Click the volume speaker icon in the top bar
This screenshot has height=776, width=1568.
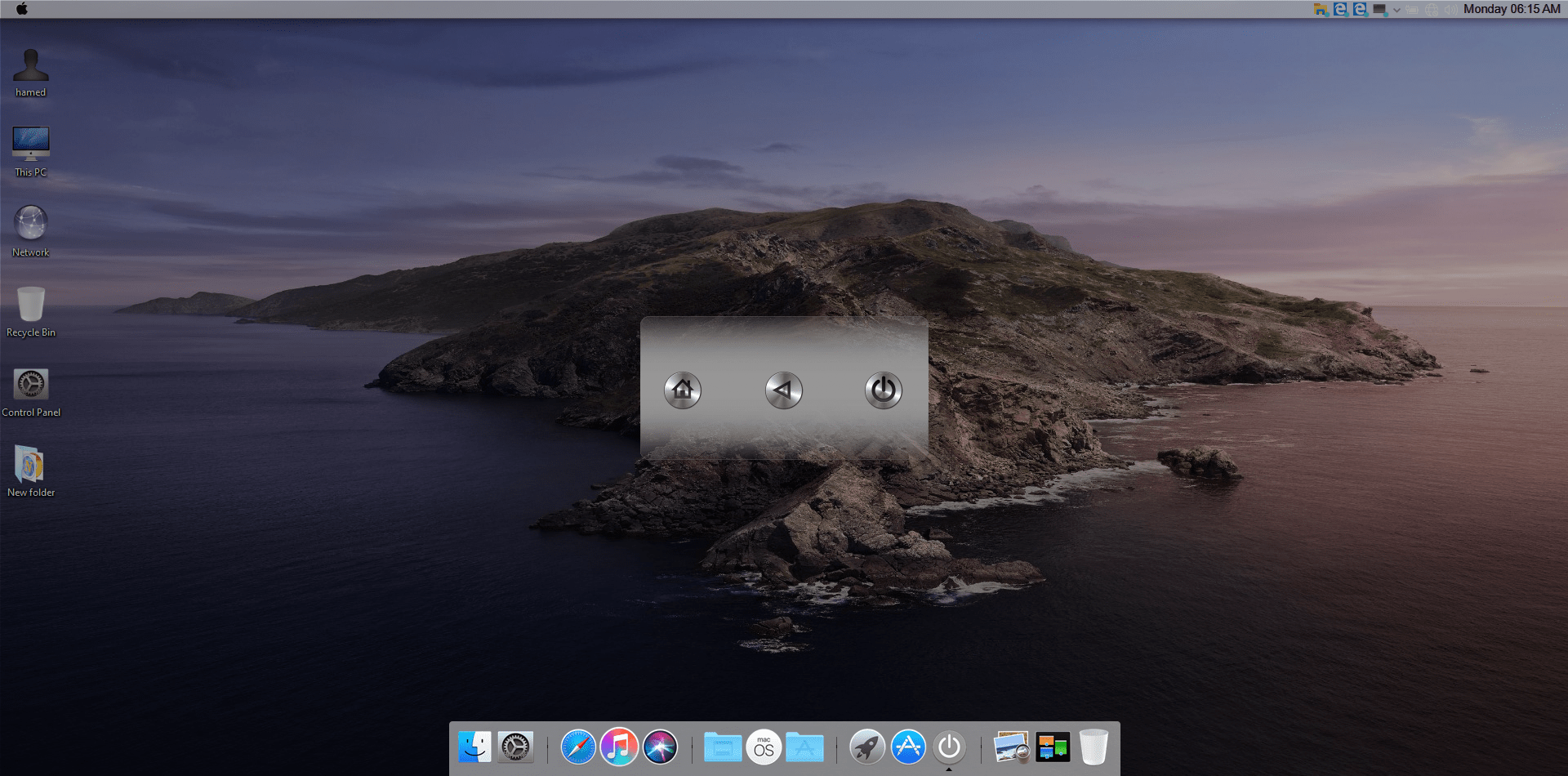pyautogui.click(x=1450, y=10)
